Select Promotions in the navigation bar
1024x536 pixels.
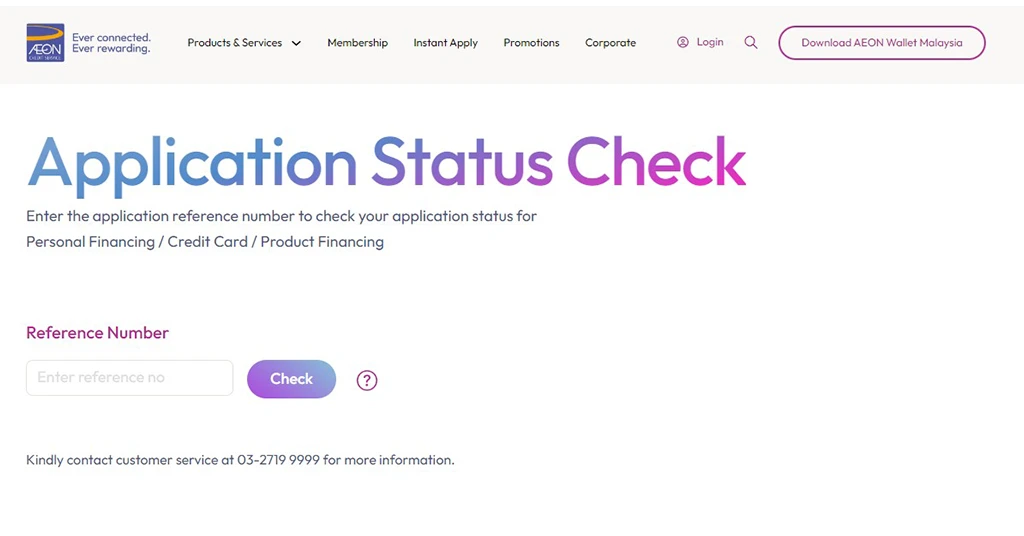click(531, 43)
